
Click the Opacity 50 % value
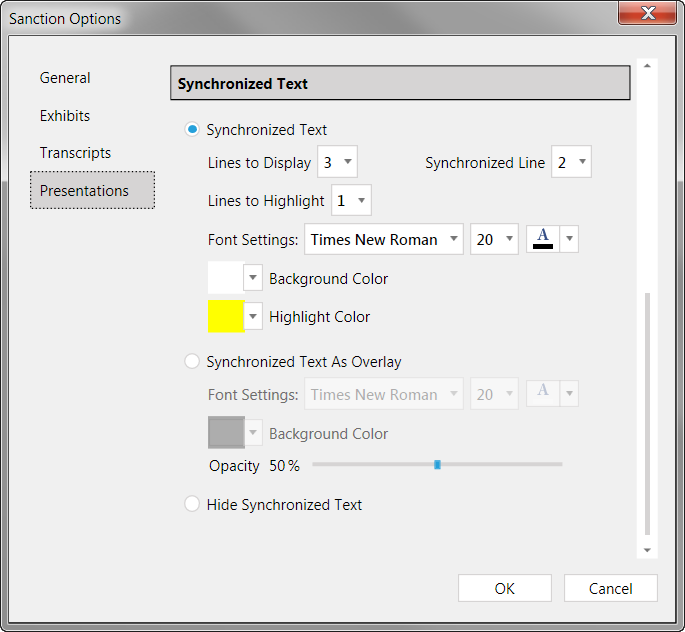(x=284, y=466)
